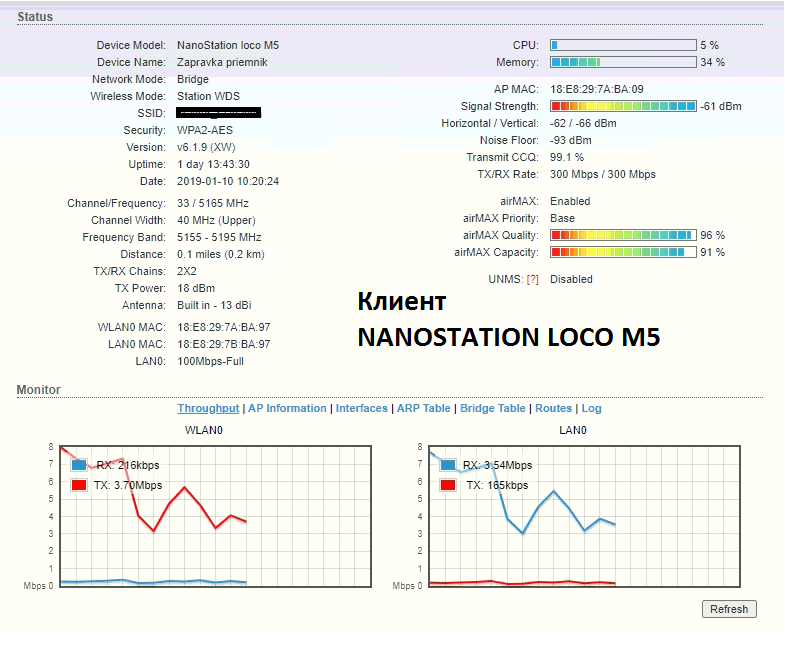Viewport: 785px width, 652px height.
Task: Show the Routes tab
Action: [553, 408]
